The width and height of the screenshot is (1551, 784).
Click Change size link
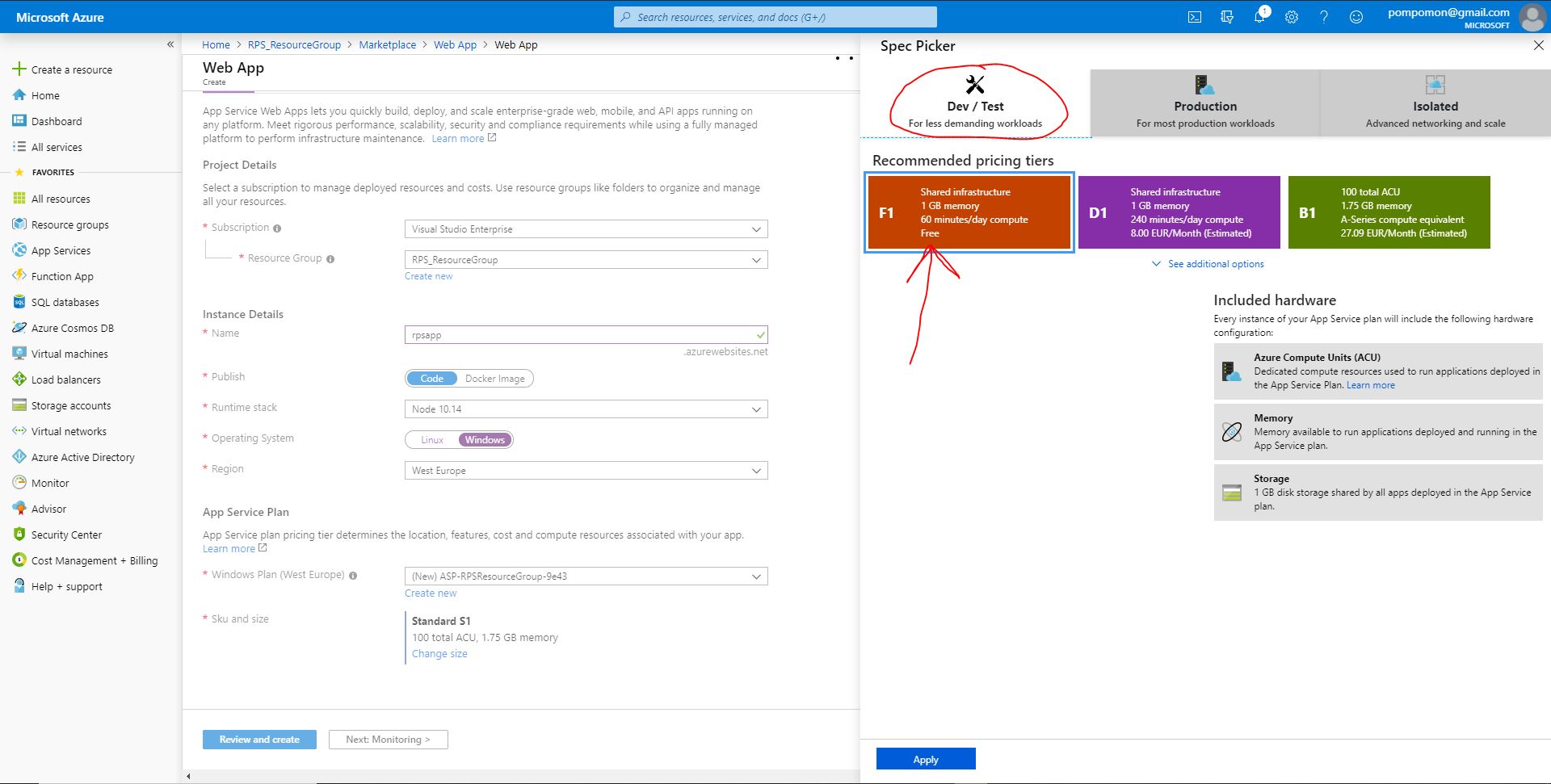[439, 654]
